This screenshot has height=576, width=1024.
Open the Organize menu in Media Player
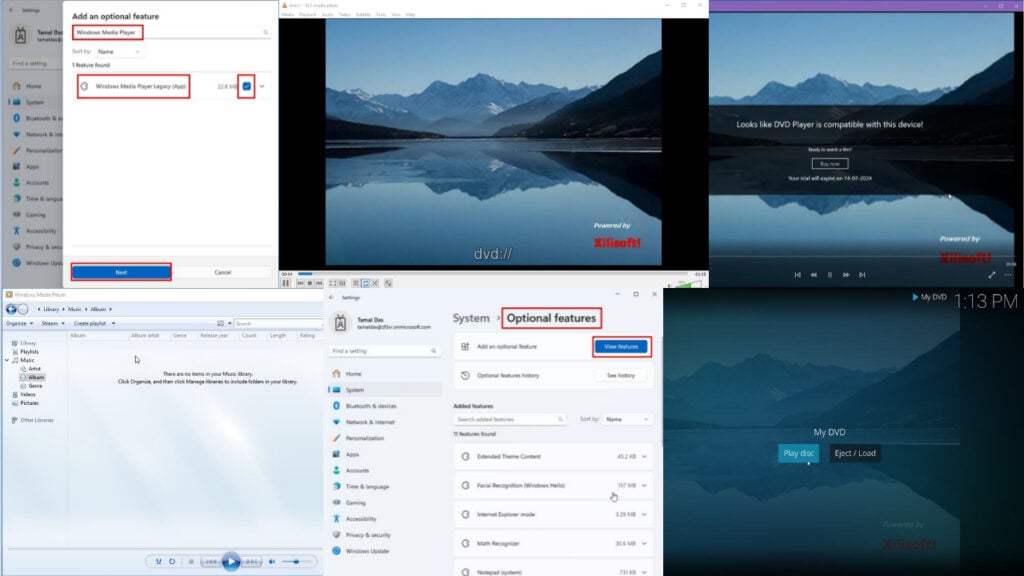[x=17, y=324]
